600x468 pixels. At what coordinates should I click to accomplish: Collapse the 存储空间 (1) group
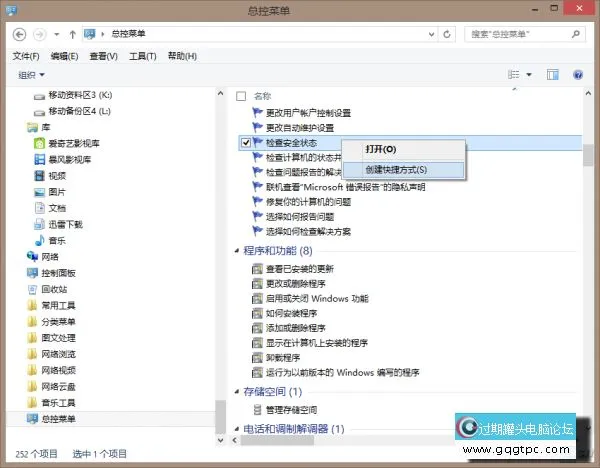[x=237, y=392]
